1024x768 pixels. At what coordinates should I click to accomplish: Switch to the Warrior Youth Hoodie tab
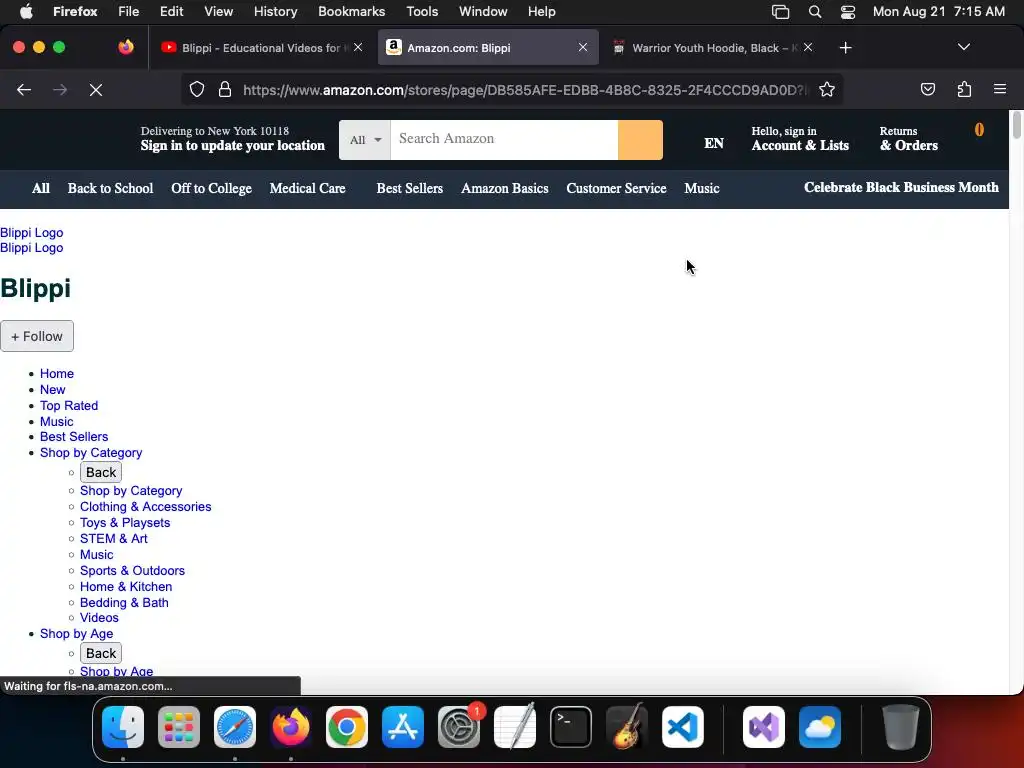[x=713, y=47]
